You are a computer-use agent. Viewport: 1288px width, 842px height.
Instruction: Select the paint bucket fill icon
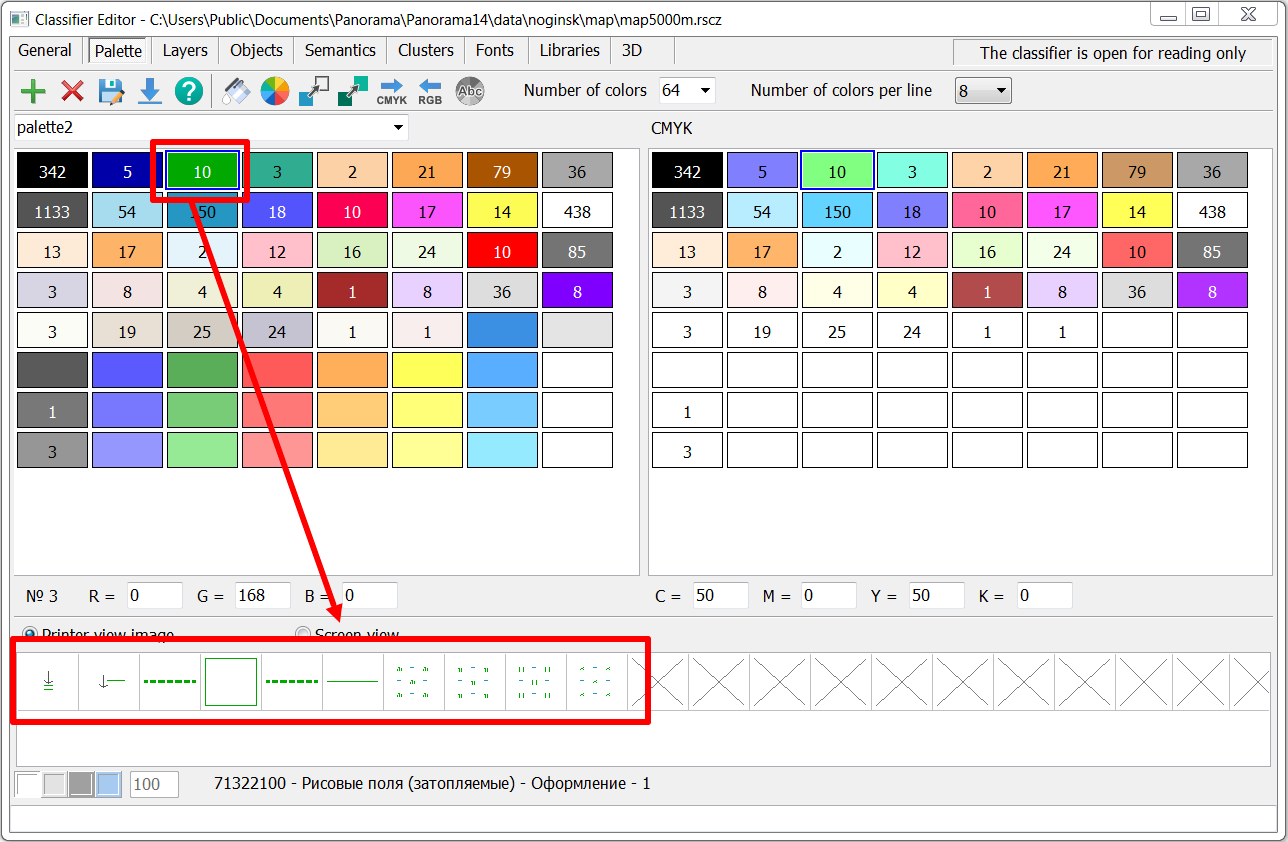point(236,92)
